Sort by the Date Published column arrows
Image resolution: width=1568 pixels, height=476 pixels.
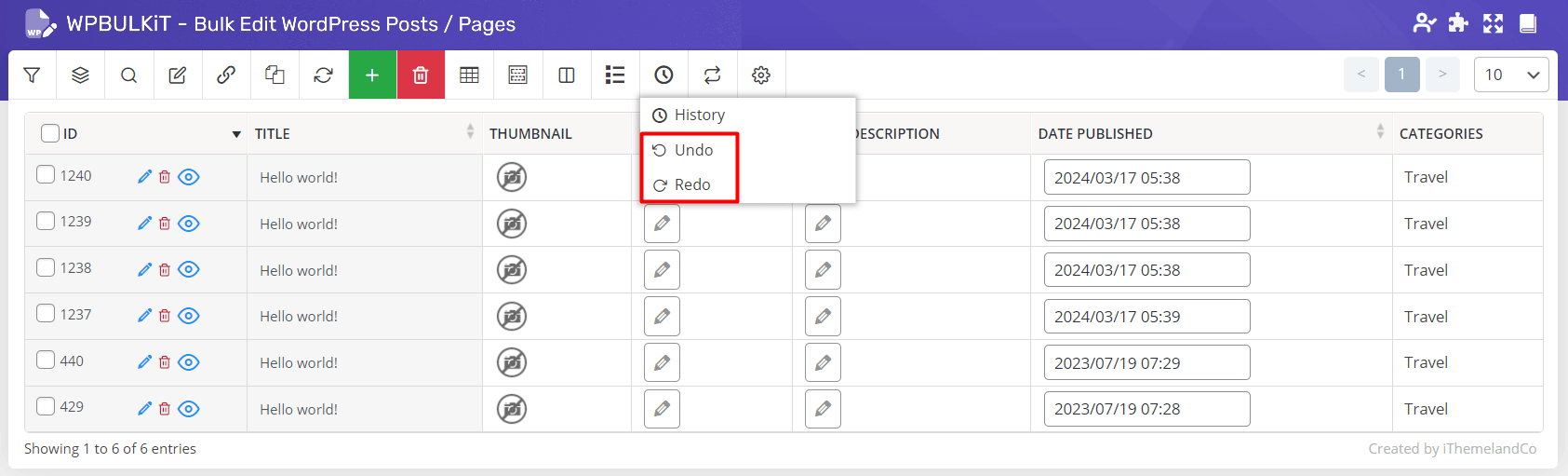coord(1379,133)
